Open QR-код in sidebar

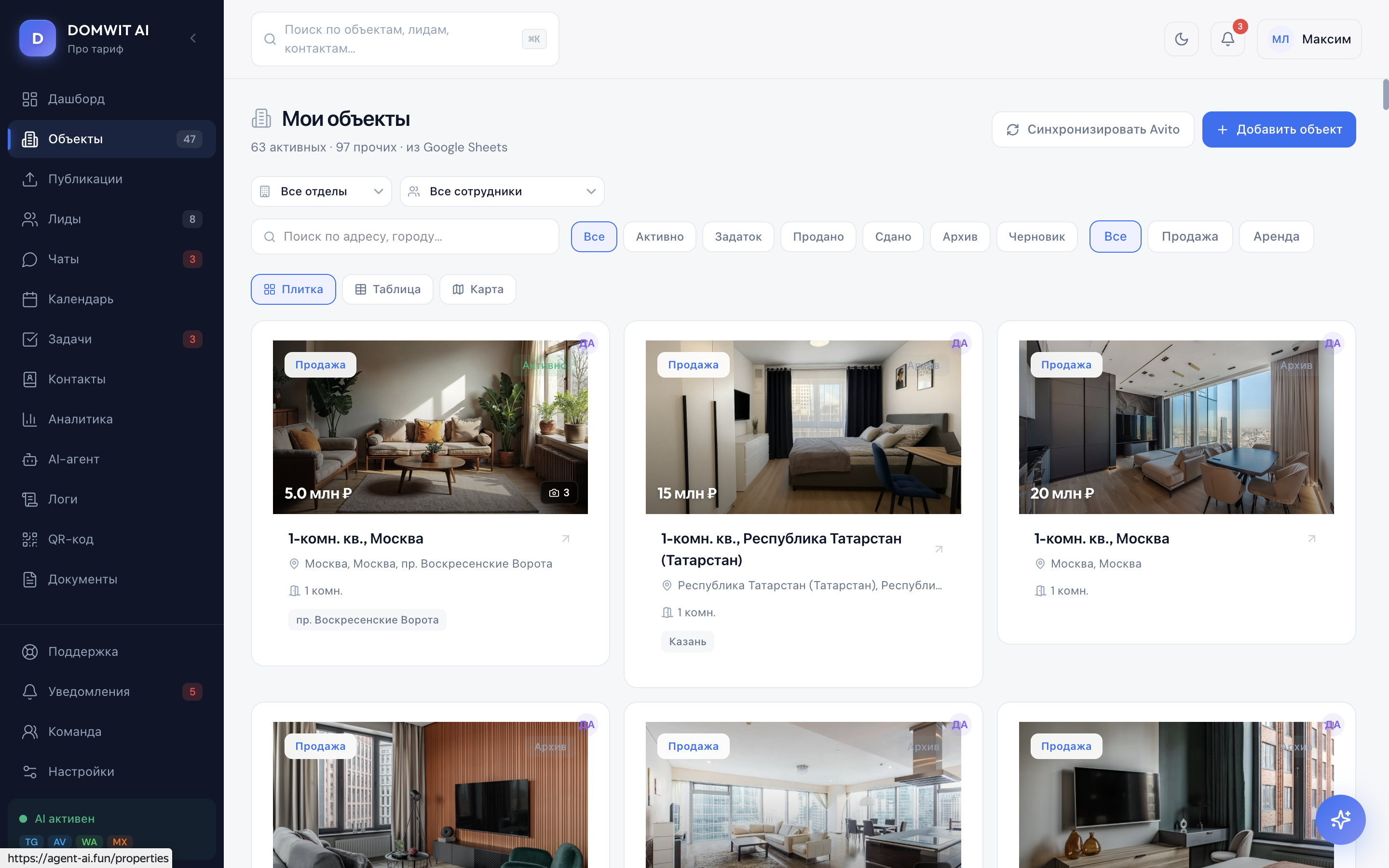[70, 539]
